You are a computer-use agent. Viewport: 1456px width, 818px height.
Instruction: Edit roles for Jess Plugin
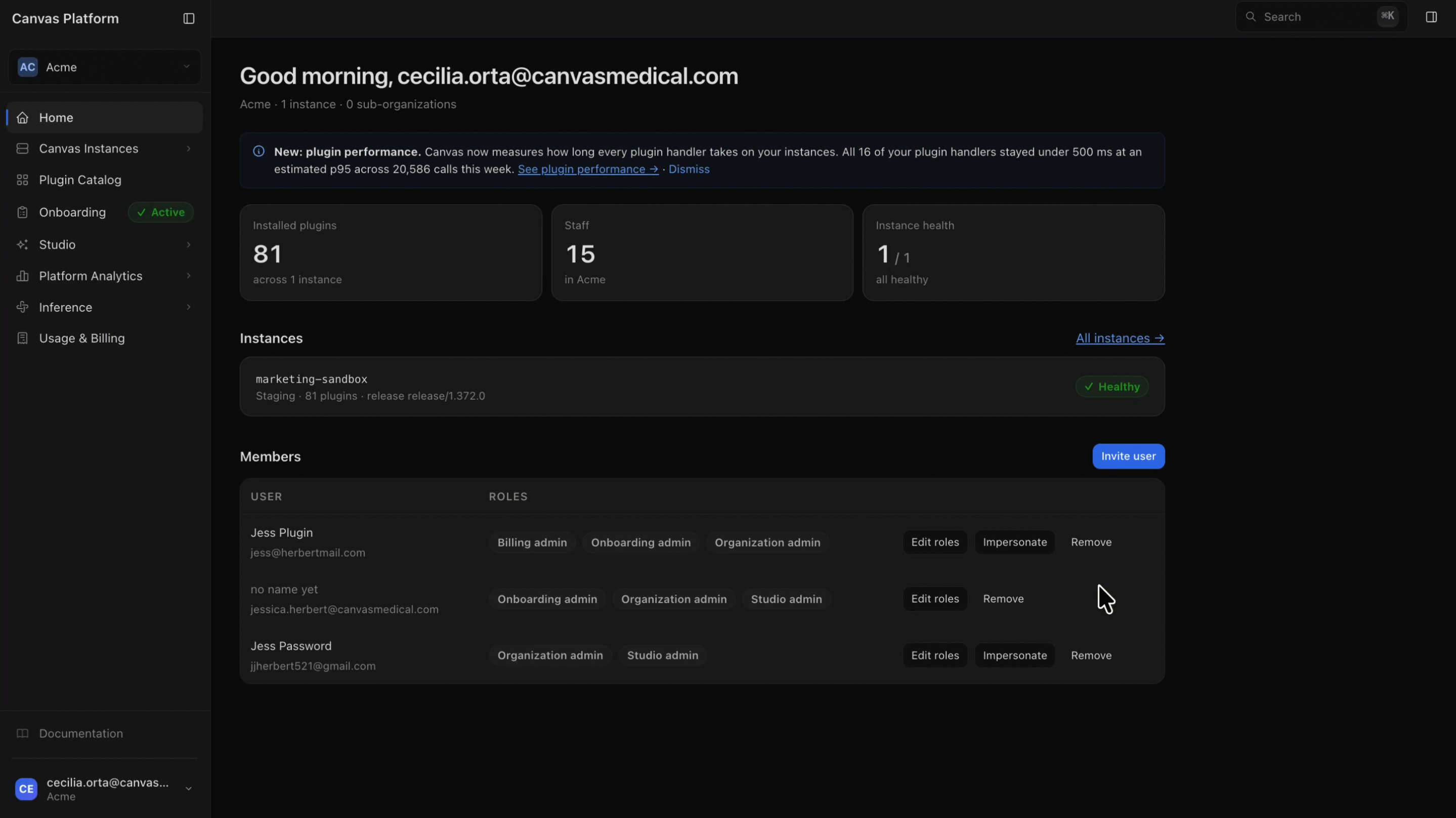[x=935, y=543]
